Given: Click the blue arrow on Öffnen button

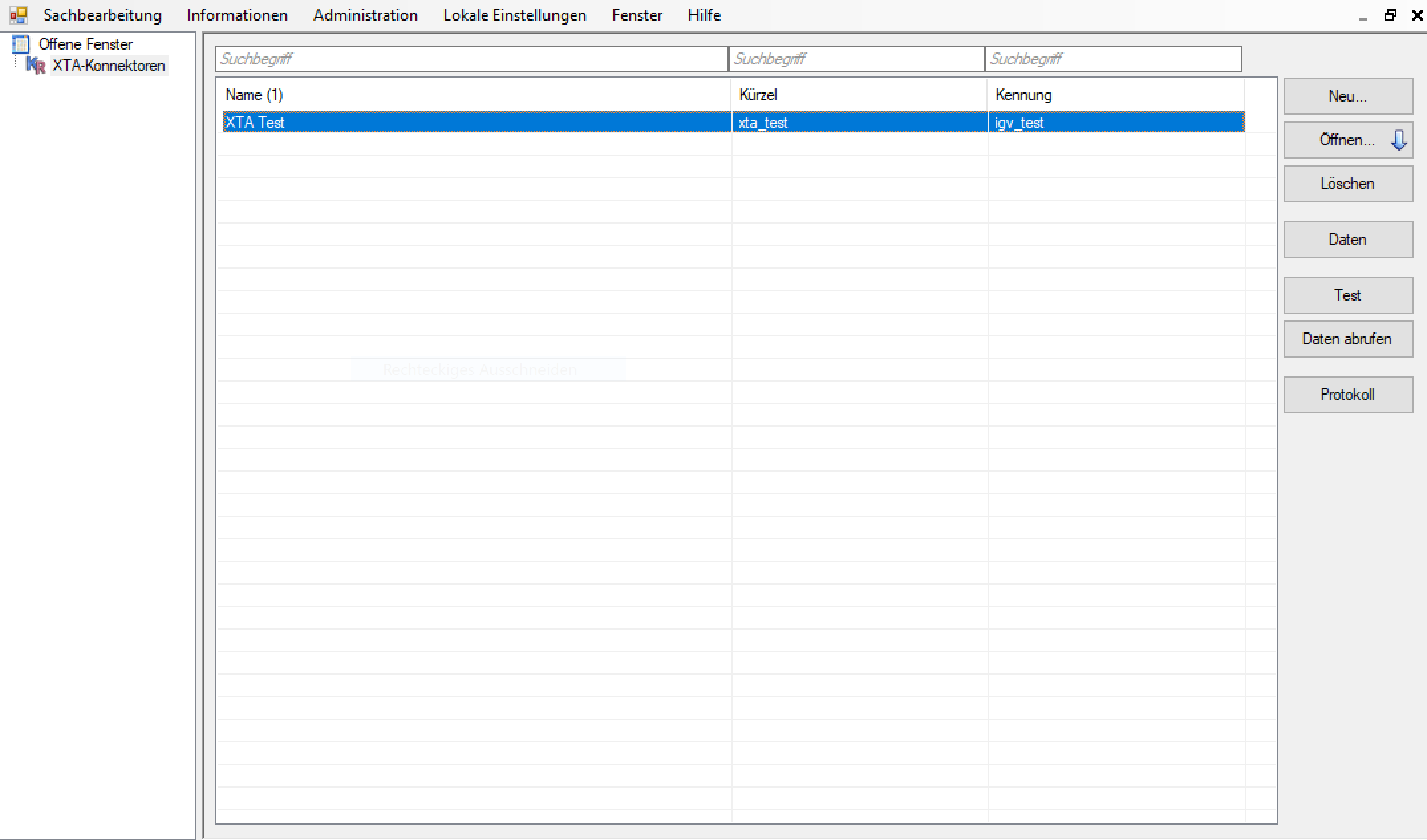Looking at the screenshot, I should 1398,140.
